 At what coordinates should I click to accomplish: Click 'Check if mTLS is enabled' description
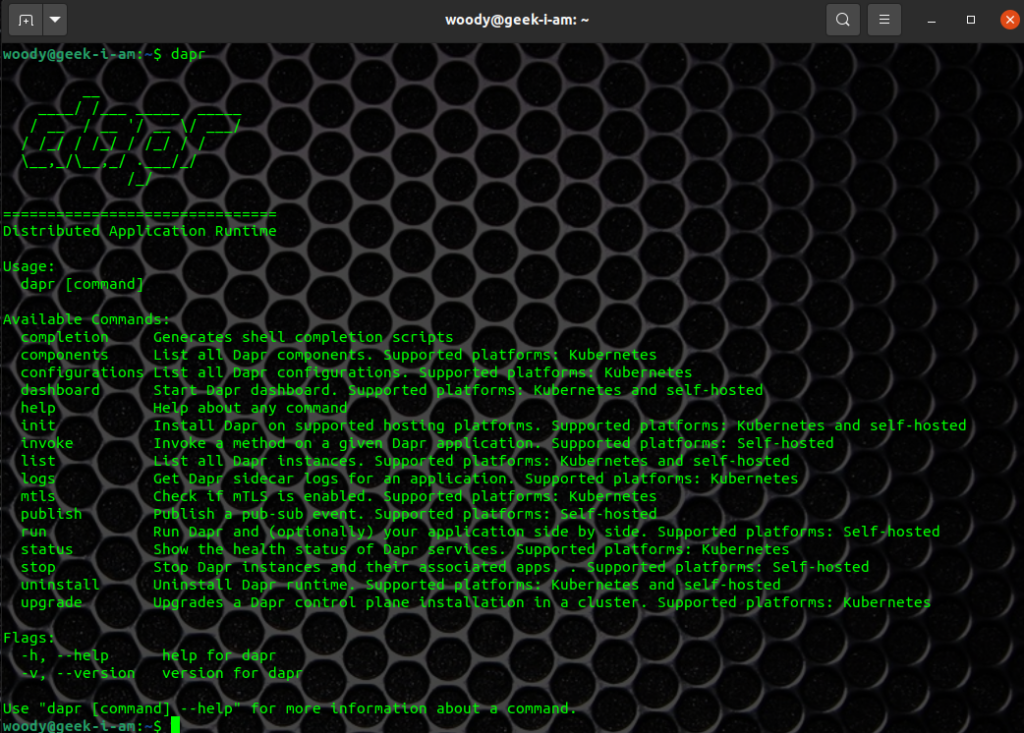click(x=263, y=496)
